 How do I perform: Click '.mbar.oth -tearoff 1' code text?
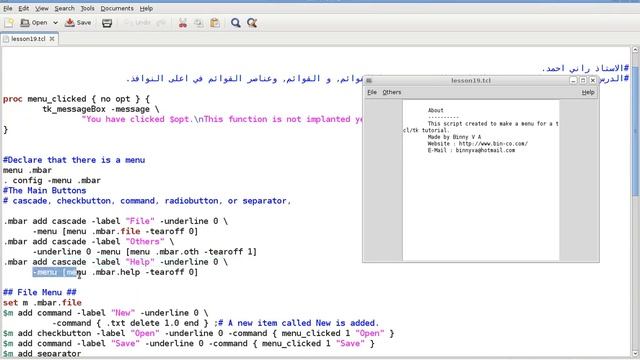pos(205,252)
